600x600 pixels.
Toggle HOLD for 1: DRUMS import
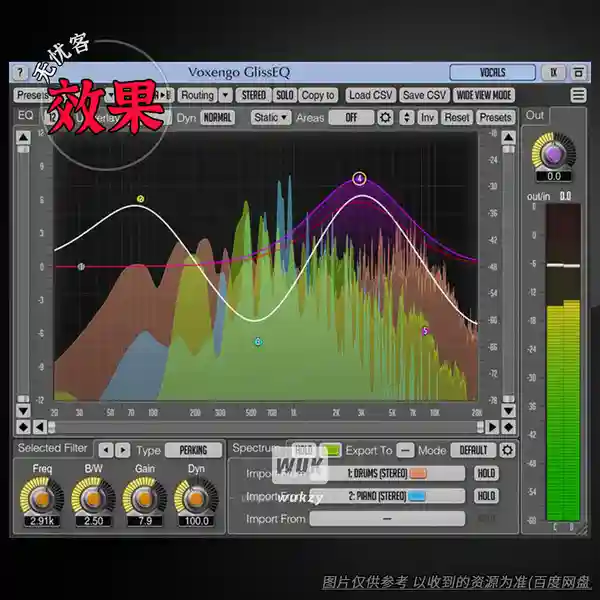click(486, 473)
